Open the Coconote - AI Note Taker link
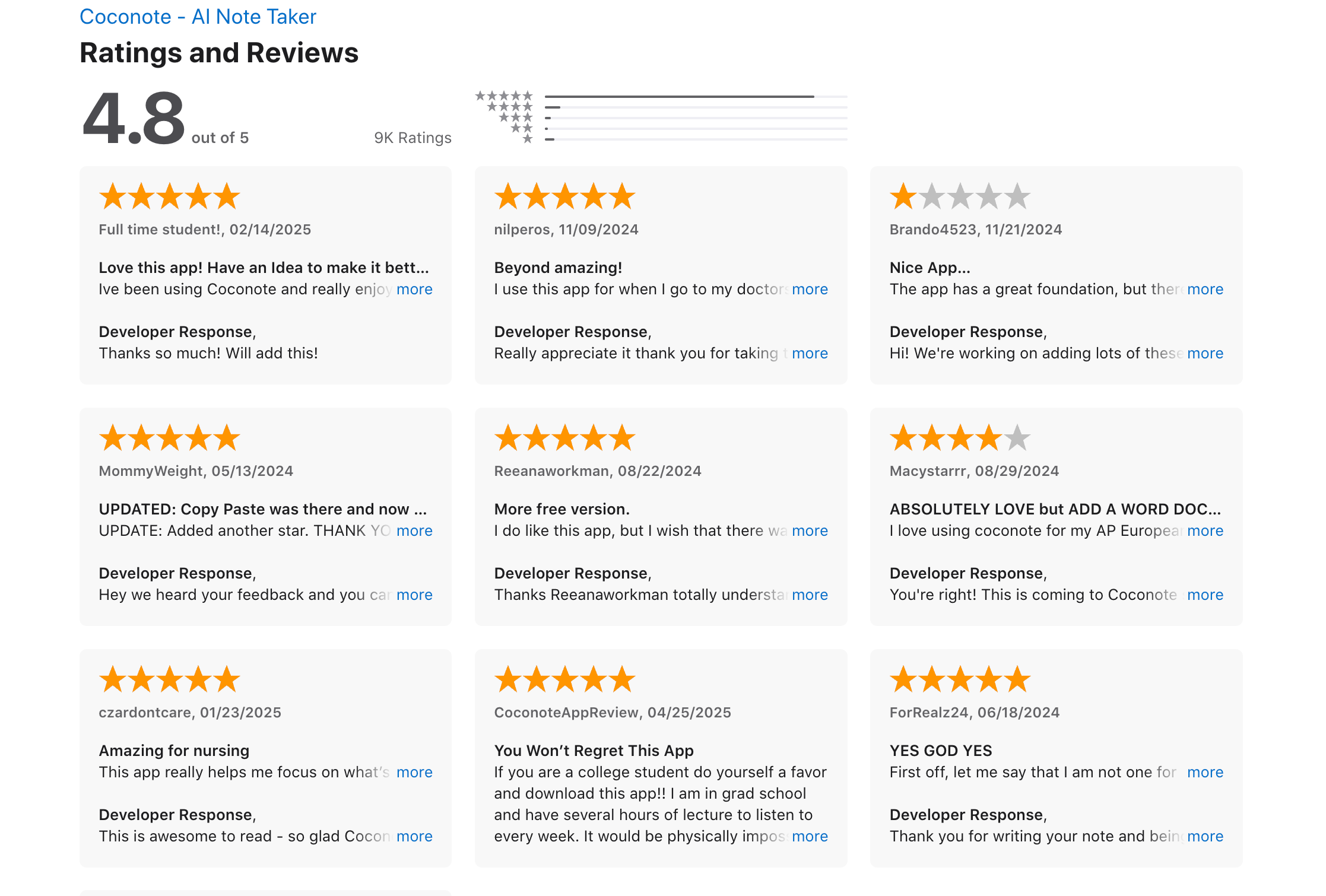The width and height of the screenshot is (1326, 896). pyautogui.click(x=198, y=17)
